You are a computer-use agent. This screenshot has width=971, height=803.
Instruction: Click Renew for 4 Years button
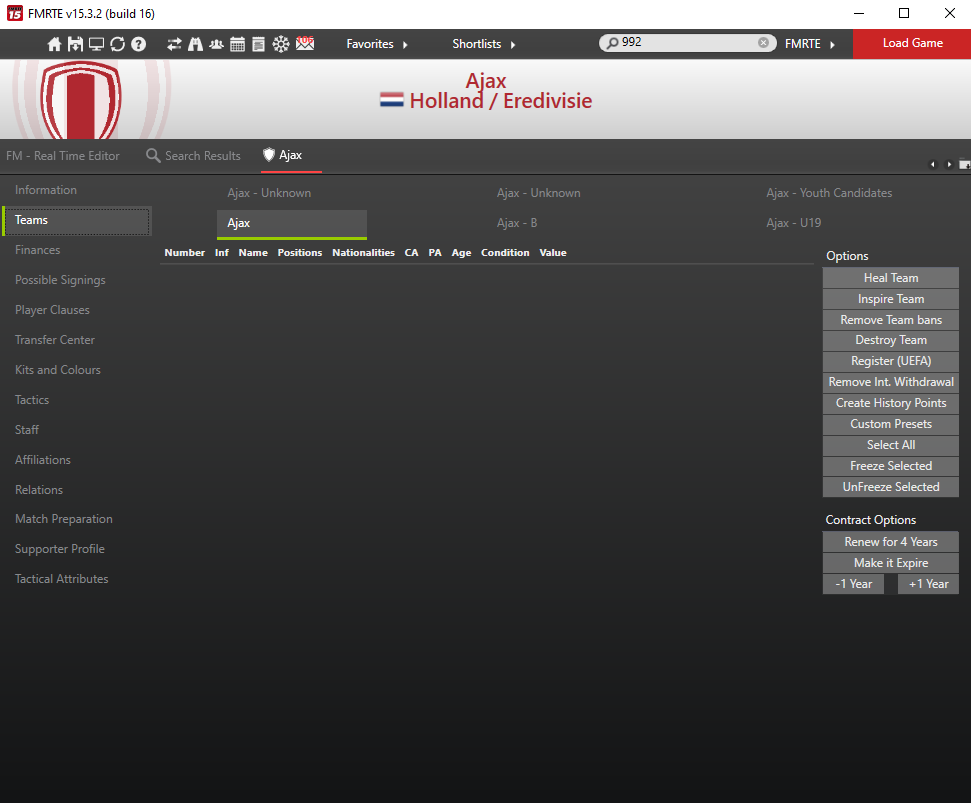890,542
